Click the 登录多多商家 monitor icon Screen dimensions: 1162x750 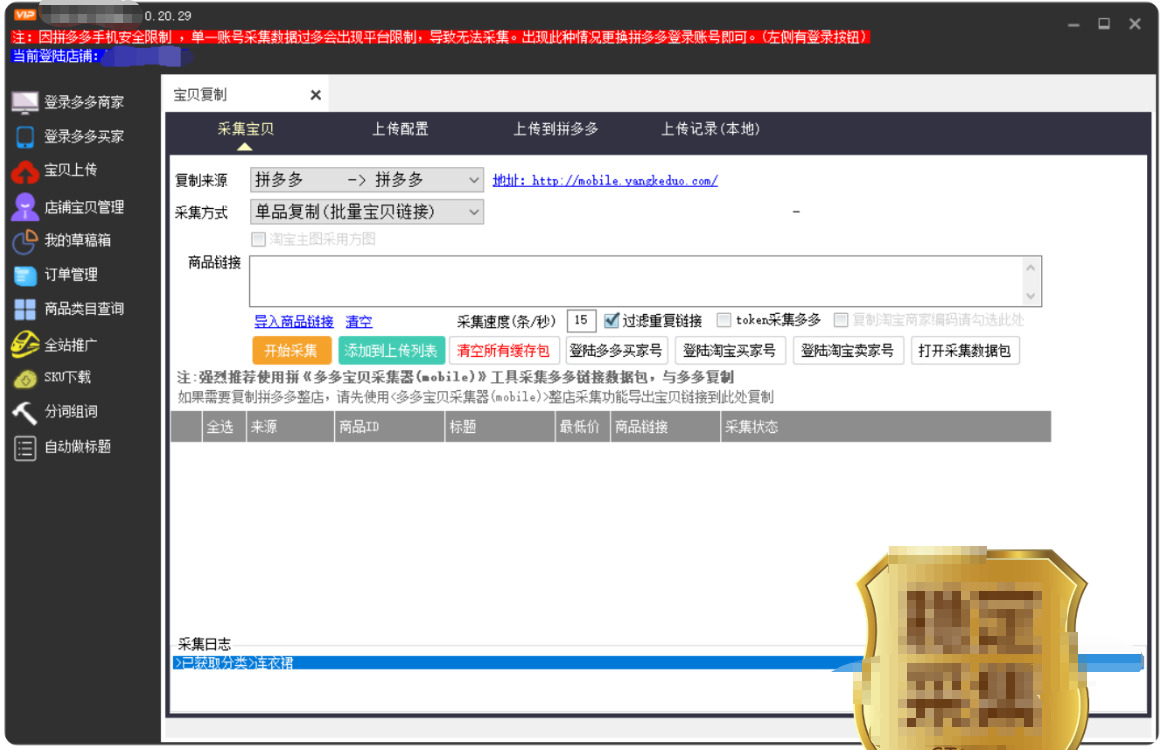[x=25, y=102]
